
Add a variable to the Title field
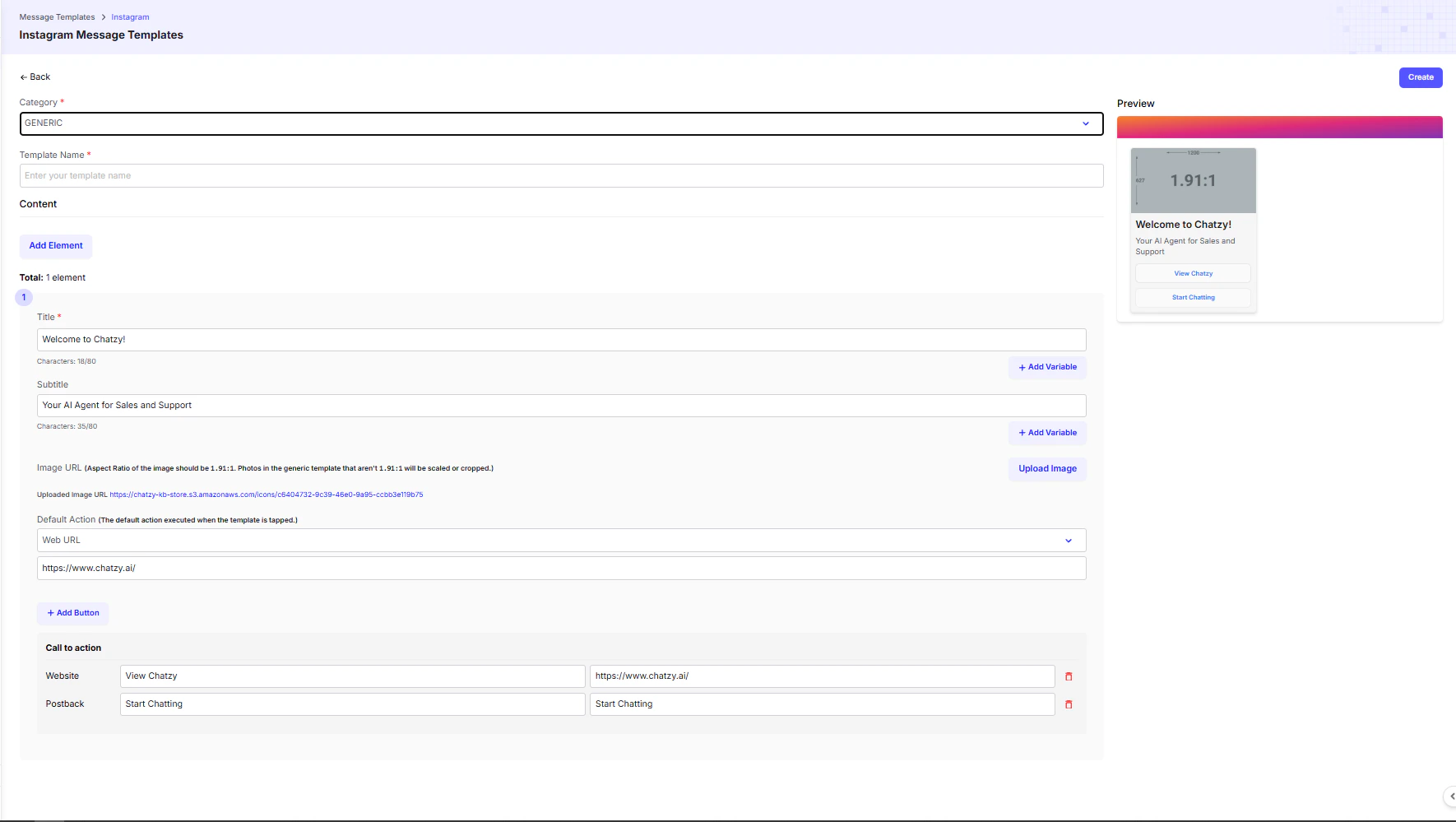[x=1047, y=368]
